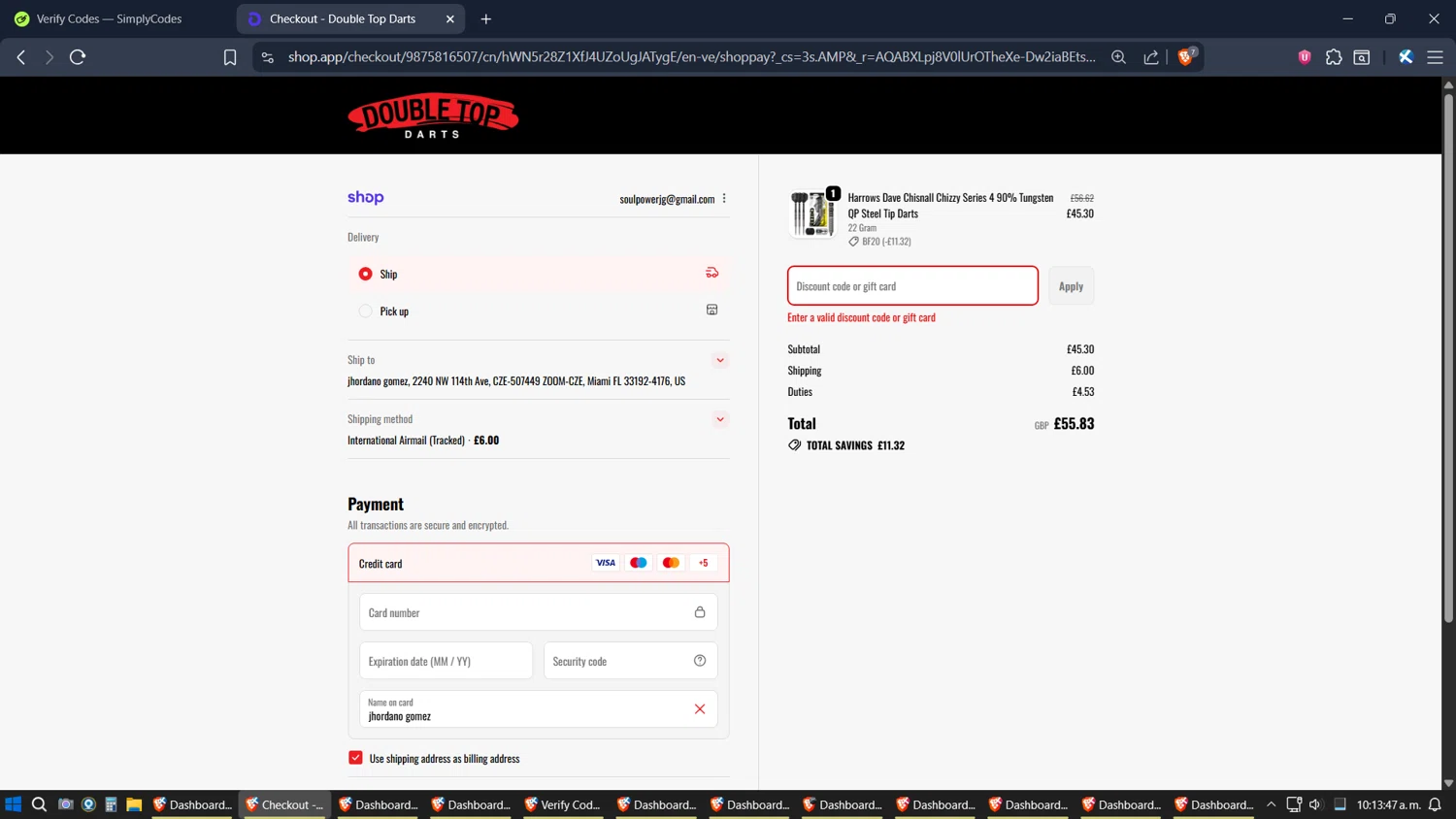Image resolution: width=1456 pixels, height=819 pixels.
Task: Open the volume control in system tray
Action: 1315,804
